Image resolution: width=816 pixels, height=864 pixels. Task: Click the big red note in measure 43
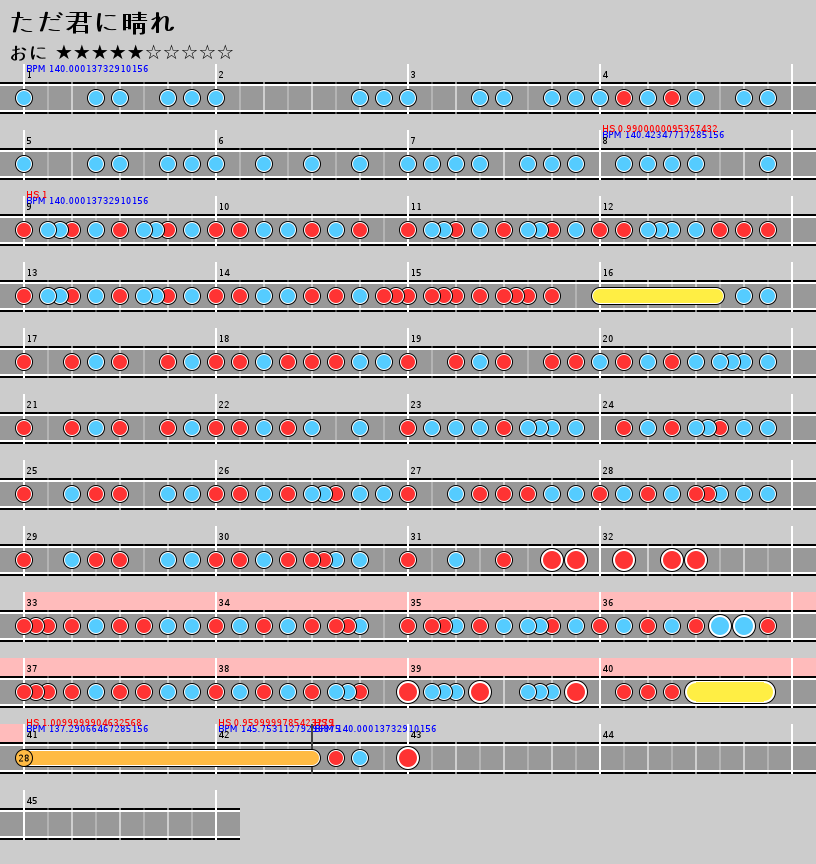[408, 758]
